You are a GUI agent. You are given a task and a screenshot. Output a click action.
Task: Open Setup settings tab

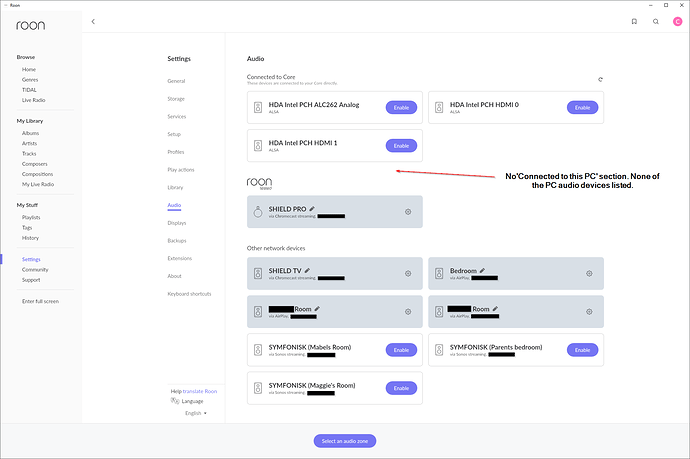pyautogui.click(x=174, y=134)
